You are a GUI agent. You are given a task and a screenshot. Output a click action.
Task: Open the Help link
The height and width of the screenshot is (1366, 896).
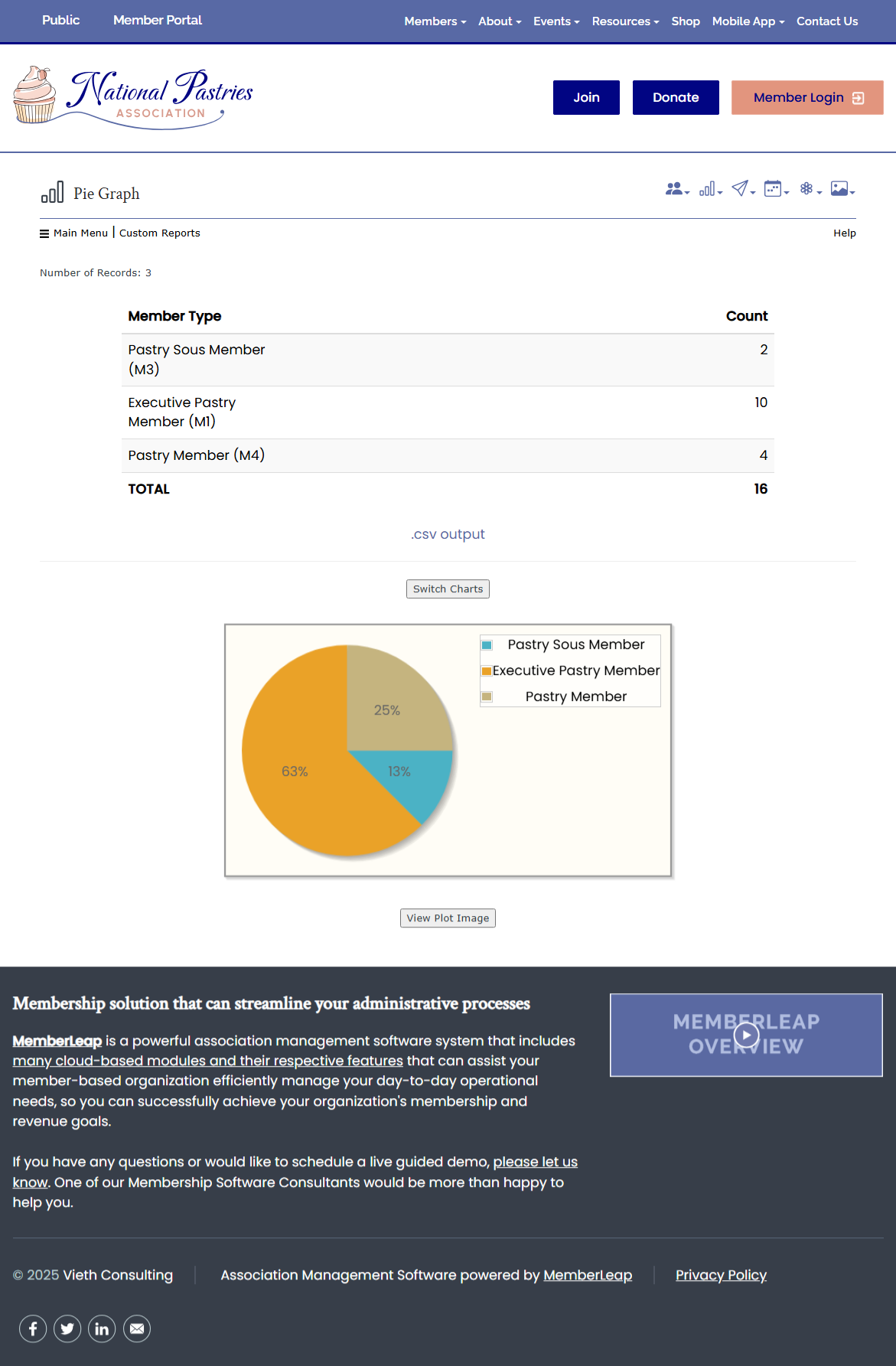click(845, 233)
